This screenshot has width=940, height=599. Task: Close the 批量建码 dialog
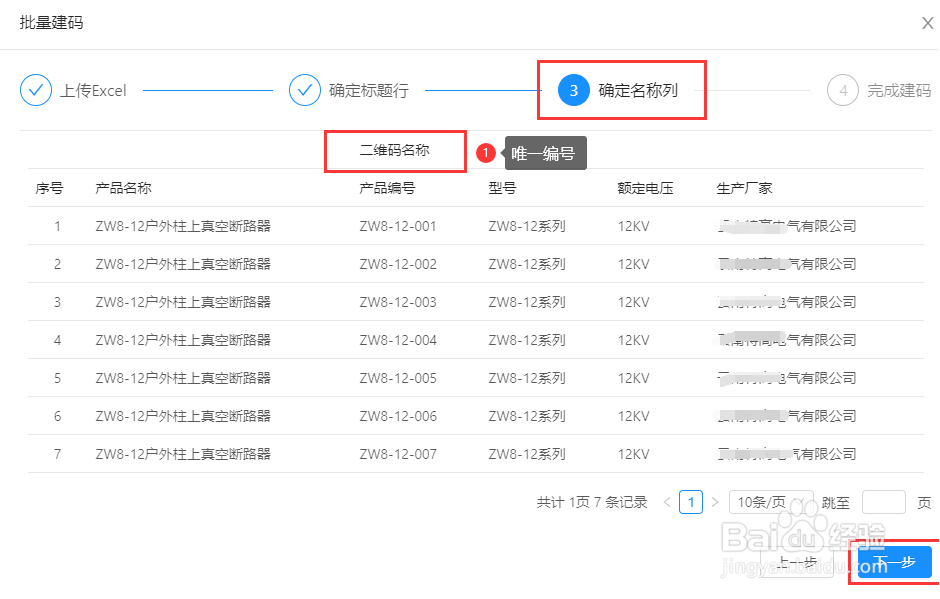coord(928,22)
